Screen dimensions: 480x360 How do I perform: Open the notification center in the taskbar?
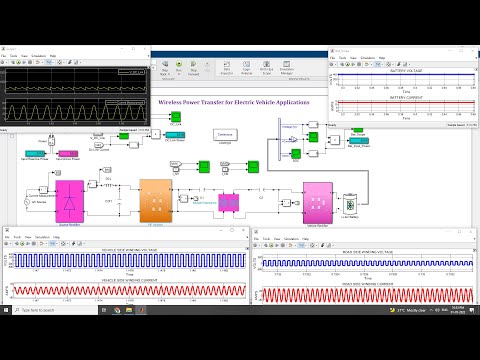[x=472, y=310]
